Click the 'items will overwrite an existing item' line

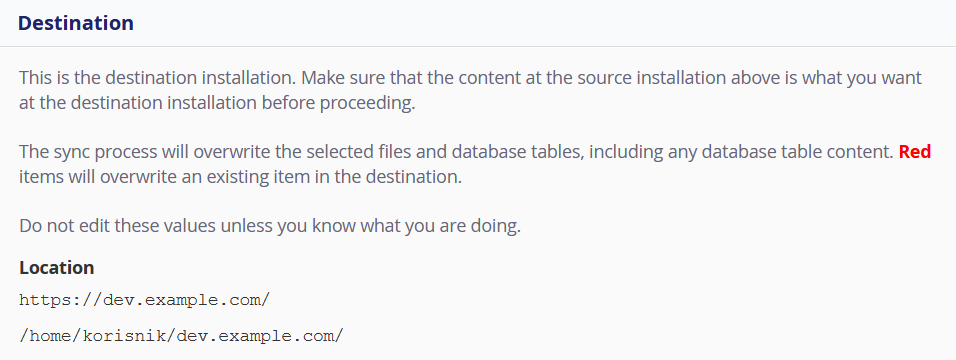point(240,179)
